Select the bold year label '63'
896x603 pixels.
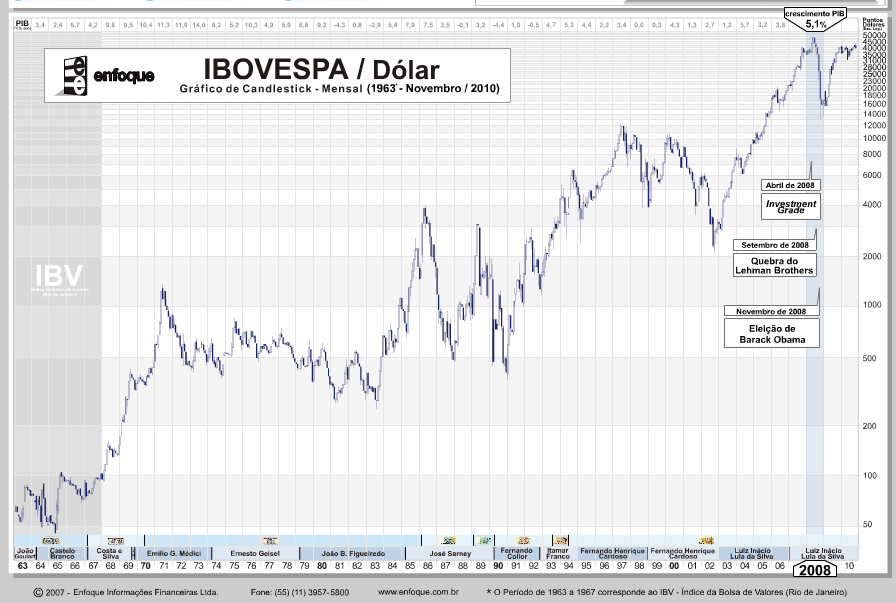click(x=22, y=566)
